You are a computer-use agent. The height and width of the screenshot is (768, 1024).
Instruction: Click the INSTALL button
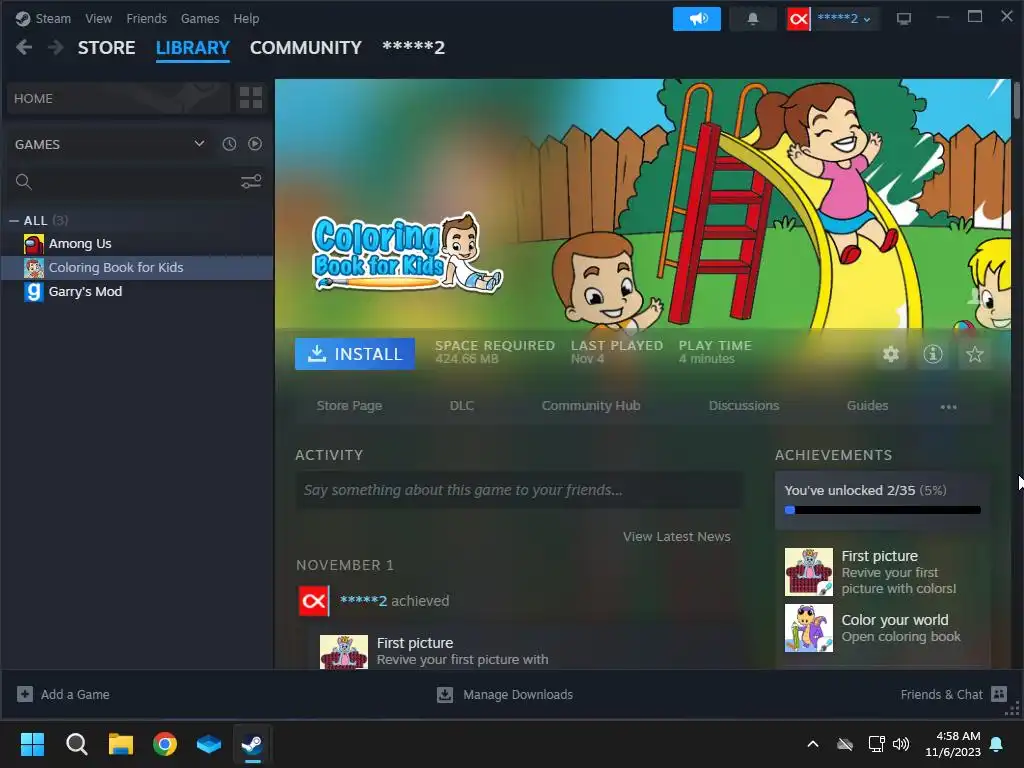tap(355, 354)
